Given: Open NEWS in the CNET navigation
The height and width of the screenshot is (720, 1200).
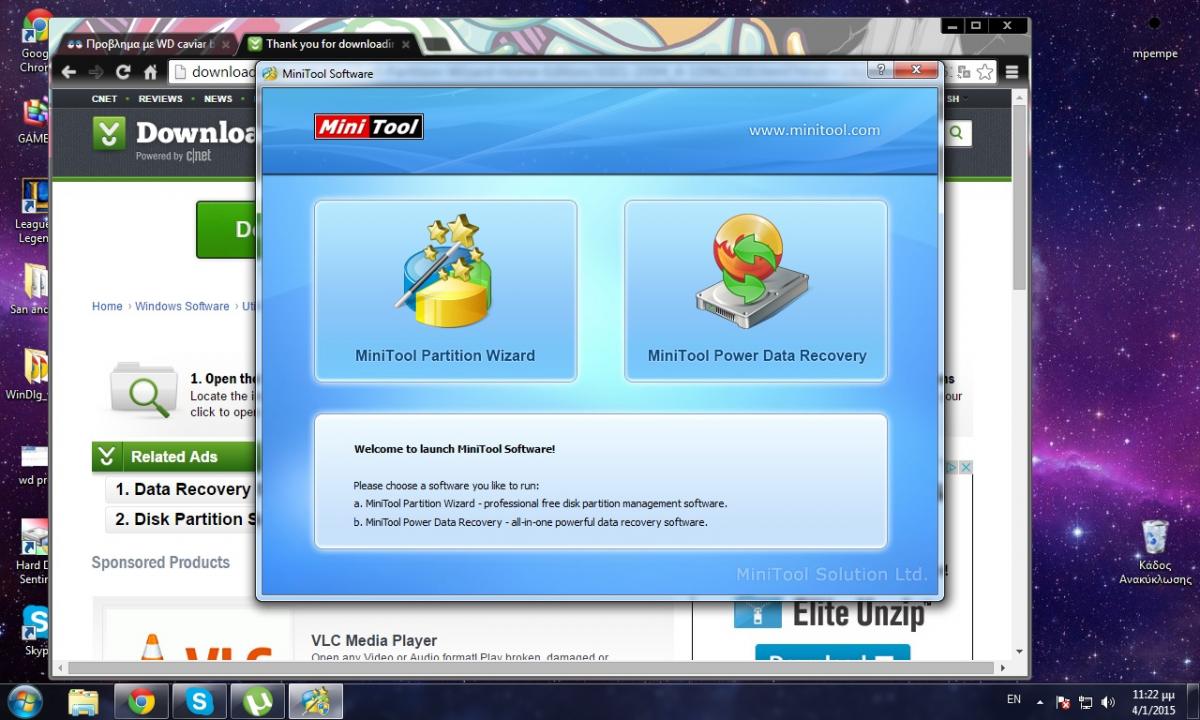Looking at the screenshot, I should (218, 99).
